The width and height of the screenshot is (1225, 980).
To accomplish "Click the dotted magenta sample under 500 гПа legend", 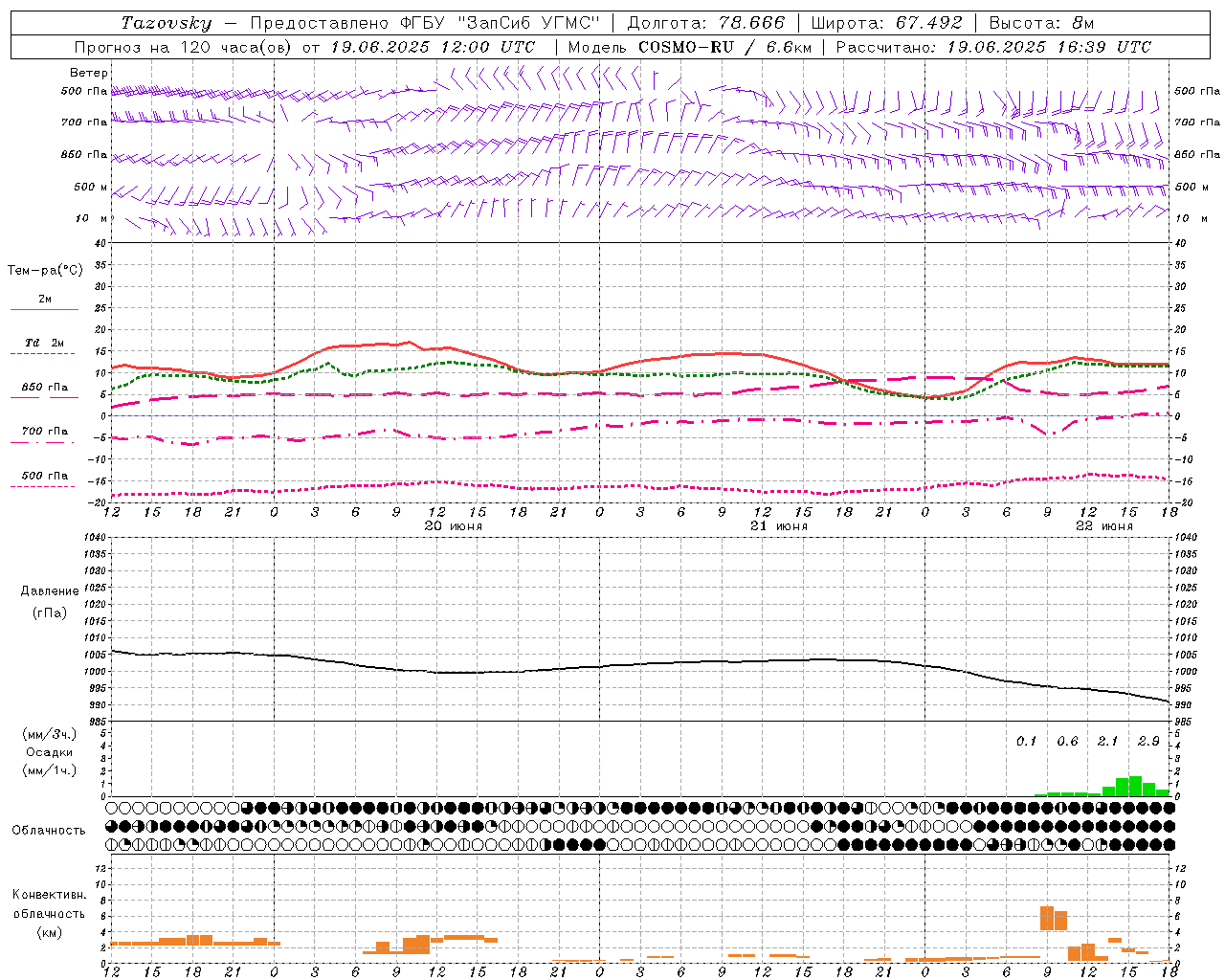I will click(x=42, y=487).
